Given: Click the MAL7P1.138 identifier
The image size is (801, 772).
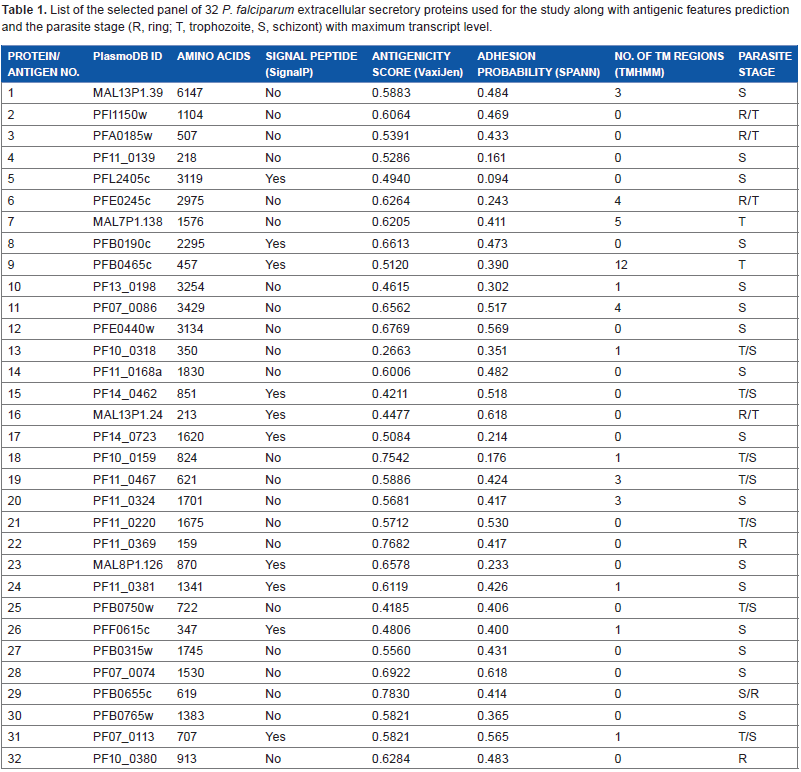Looking at the screenshot, I should click(127, 222).
